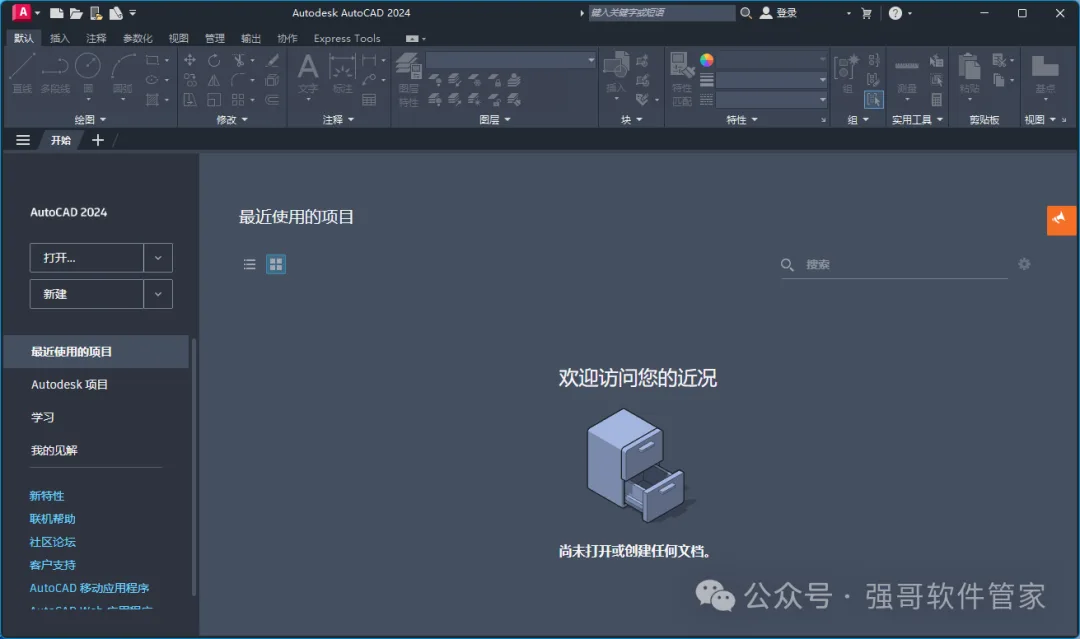Open the Insert (插入) ribbon tab
Screen dimensions: 1080x639
tap(59, 39)
